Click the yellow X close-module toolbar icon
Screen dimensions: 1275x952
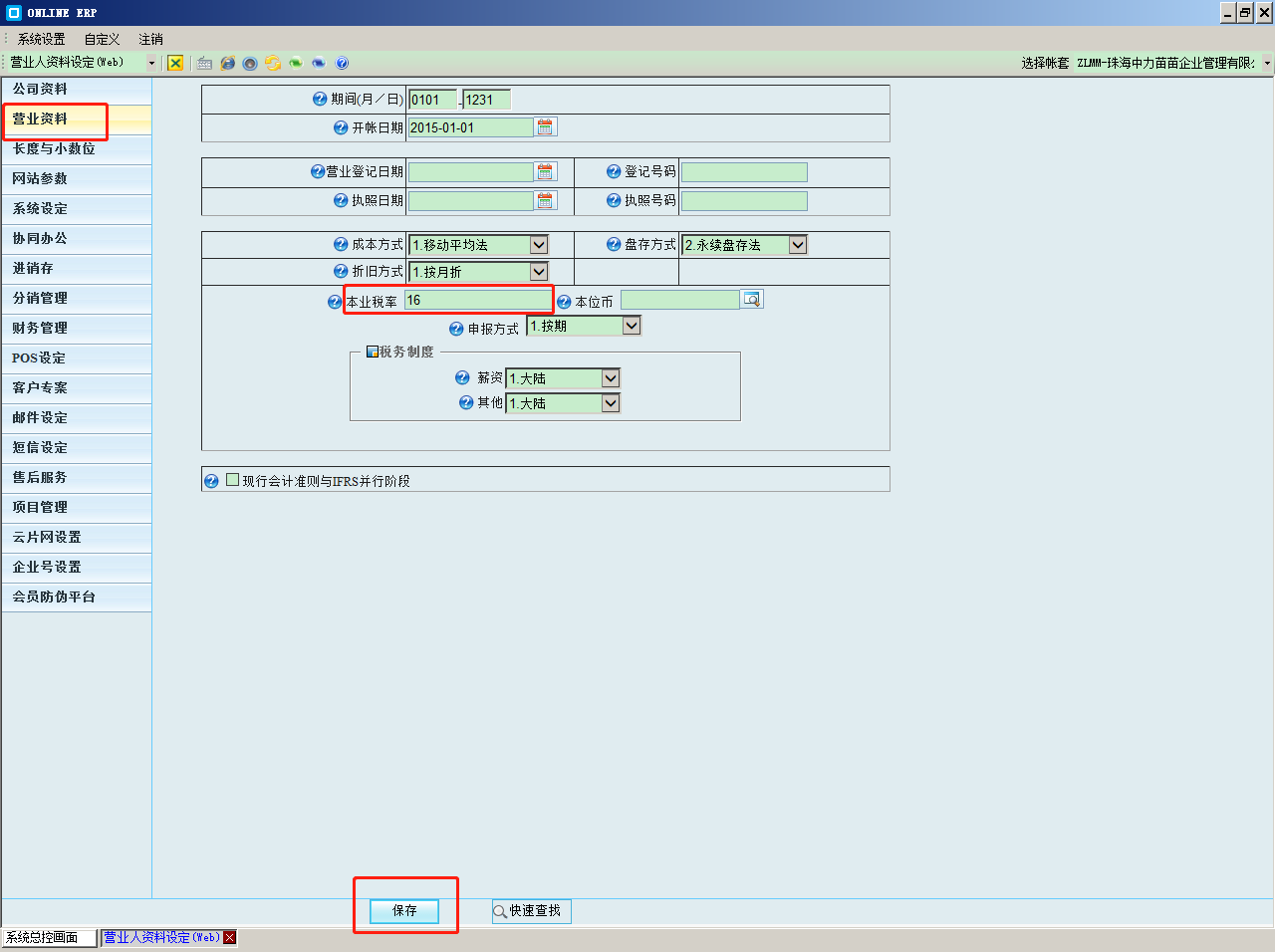(x=175, y=63)
